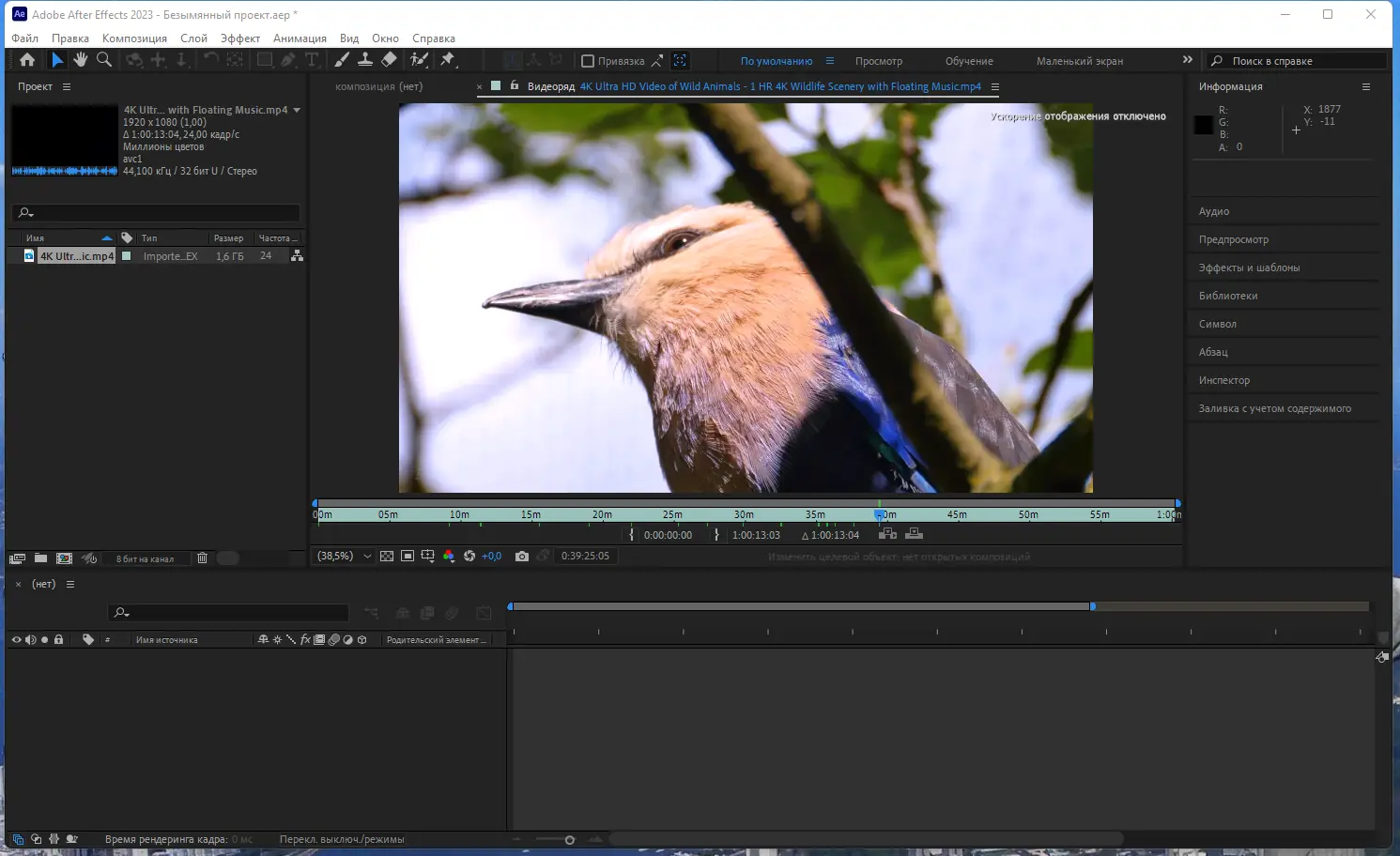Take a snapshot with the camera icon
This screenshot has height=856, width=1400.
click(522, 557)
